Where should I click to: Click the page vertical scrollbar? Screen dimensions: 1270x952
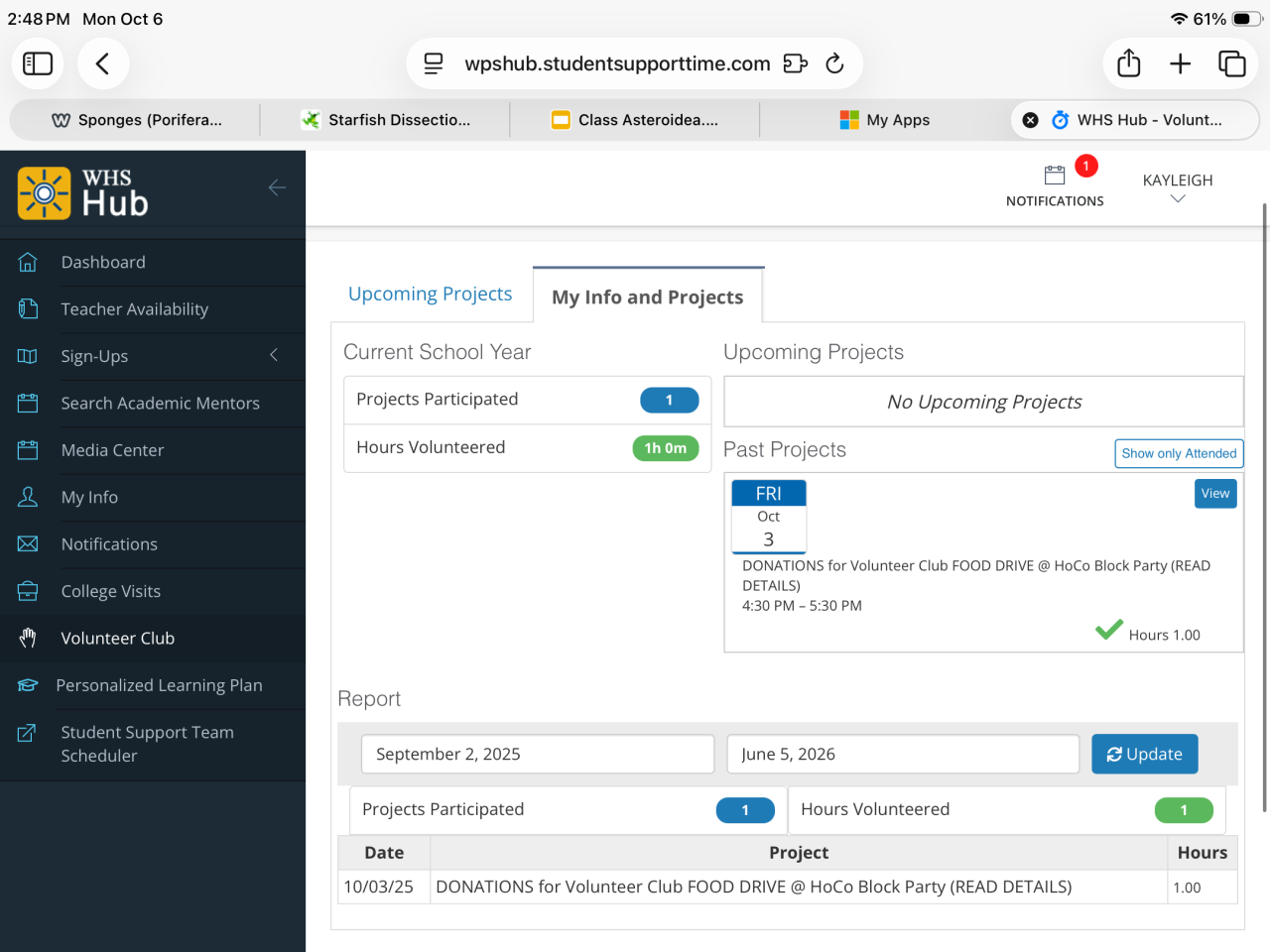[1264, 508]
